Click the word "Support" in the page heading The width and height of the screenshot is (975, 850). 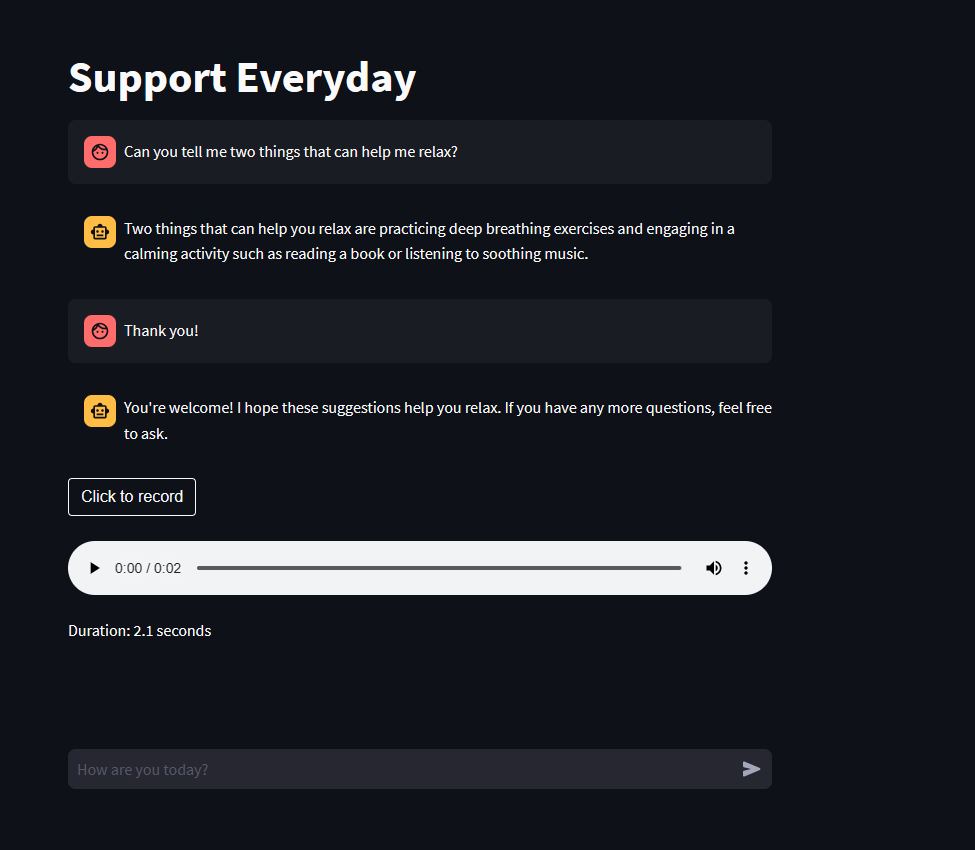tap(147, 78)
